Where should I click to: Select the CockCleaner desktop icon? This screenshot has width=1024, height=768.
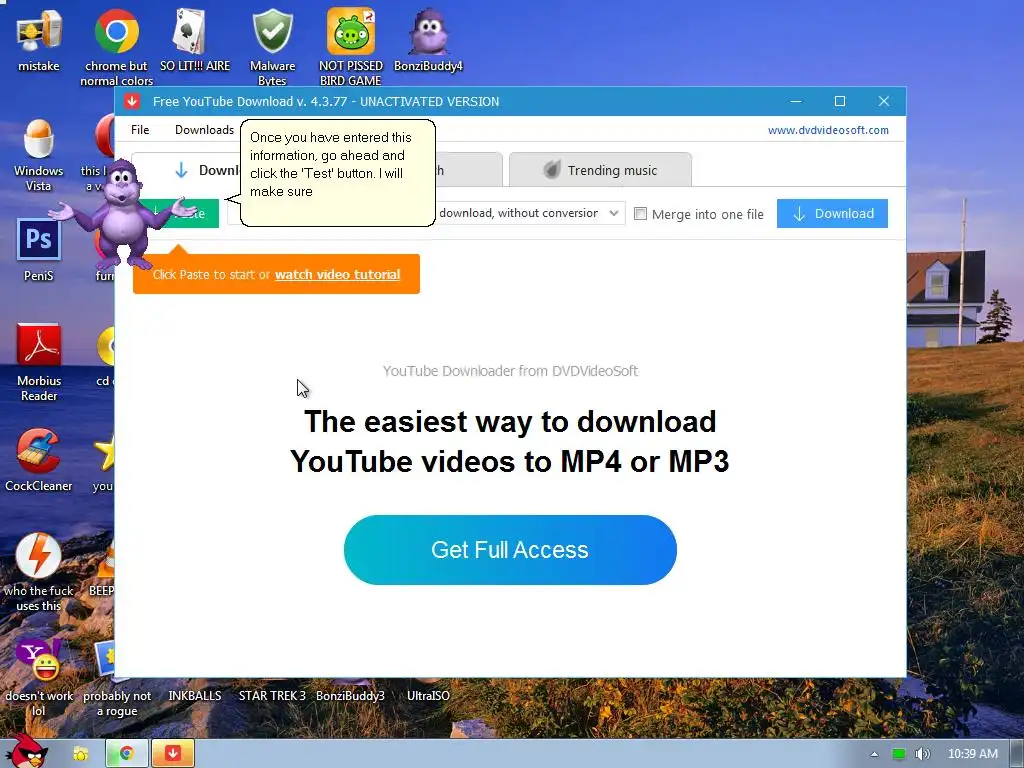[x=39, y=460]
